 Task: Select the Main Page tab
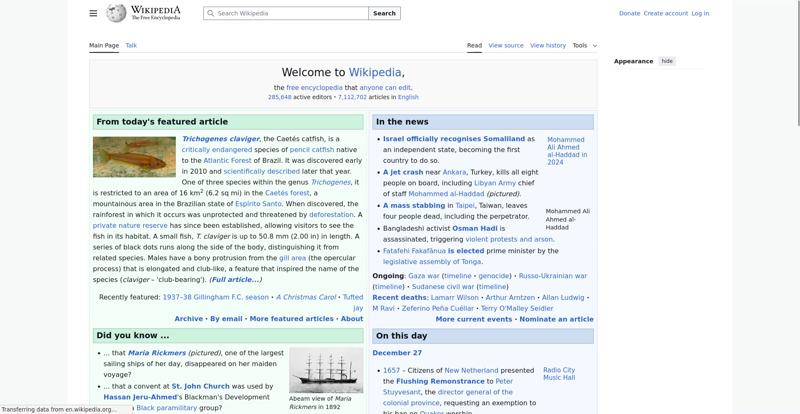click(x=104, y=45)
